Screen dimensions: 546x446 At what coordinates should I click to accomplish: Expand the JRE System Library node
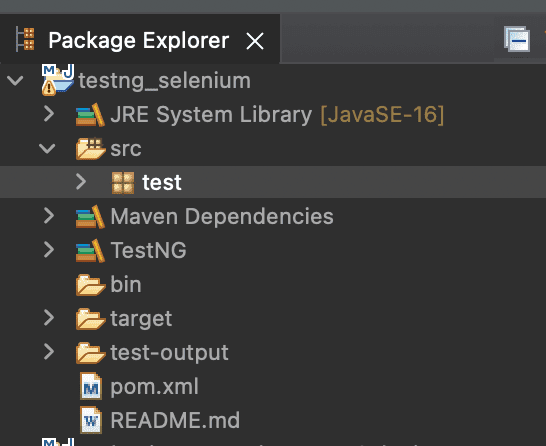[x=49, y=114]
